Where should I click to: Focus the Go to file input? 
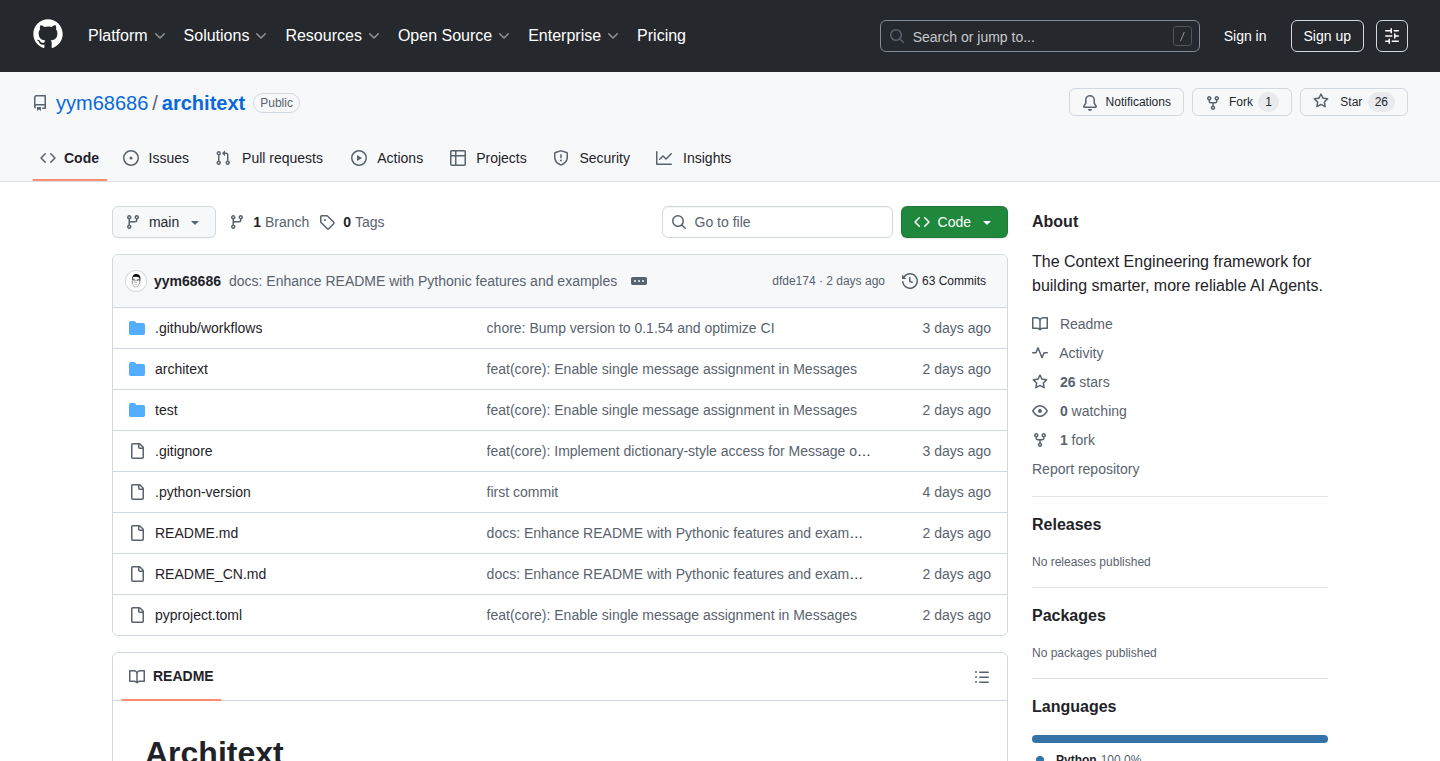pos(777,222)
